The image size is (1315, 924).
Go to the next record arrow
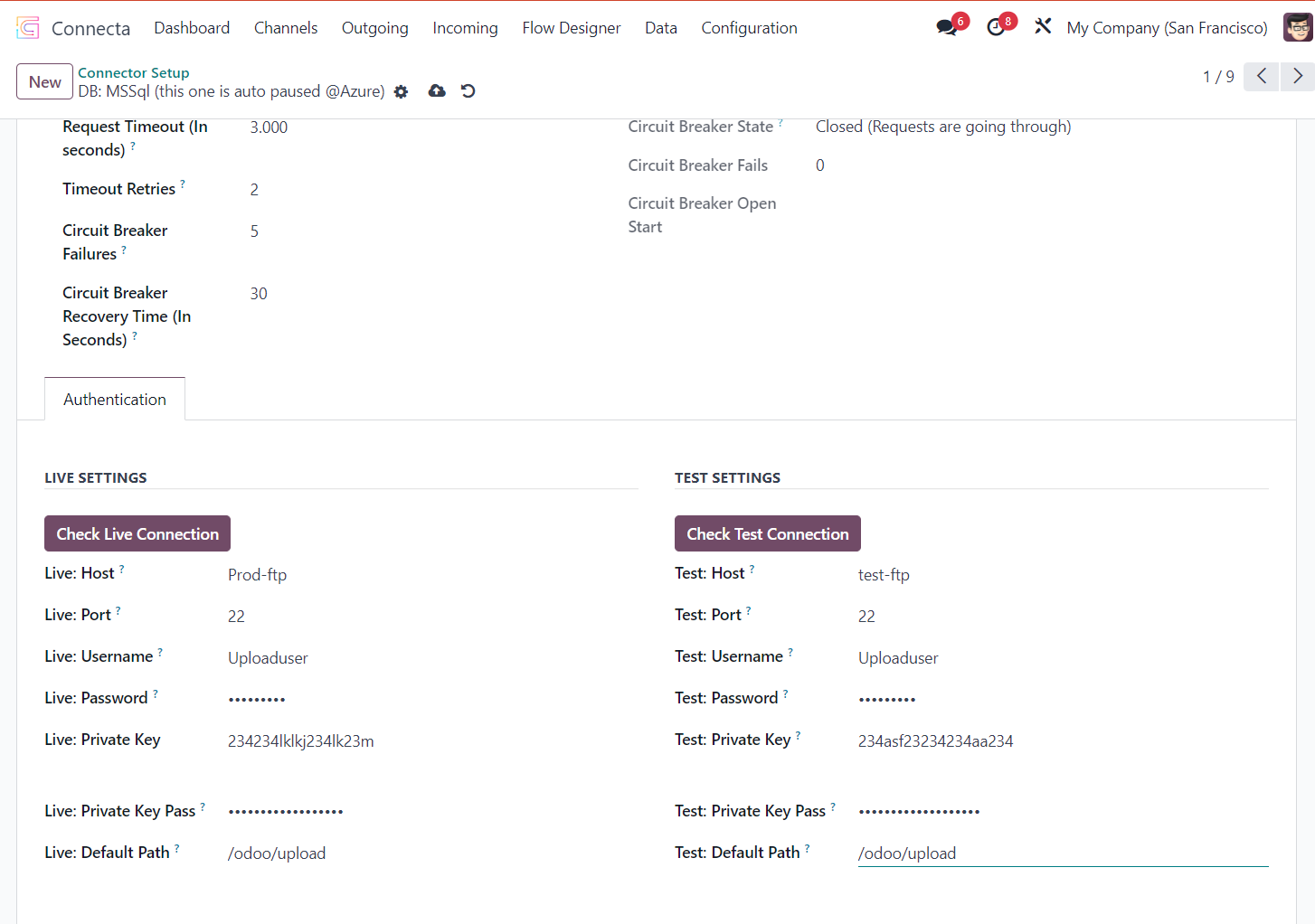pos(1297,77)
